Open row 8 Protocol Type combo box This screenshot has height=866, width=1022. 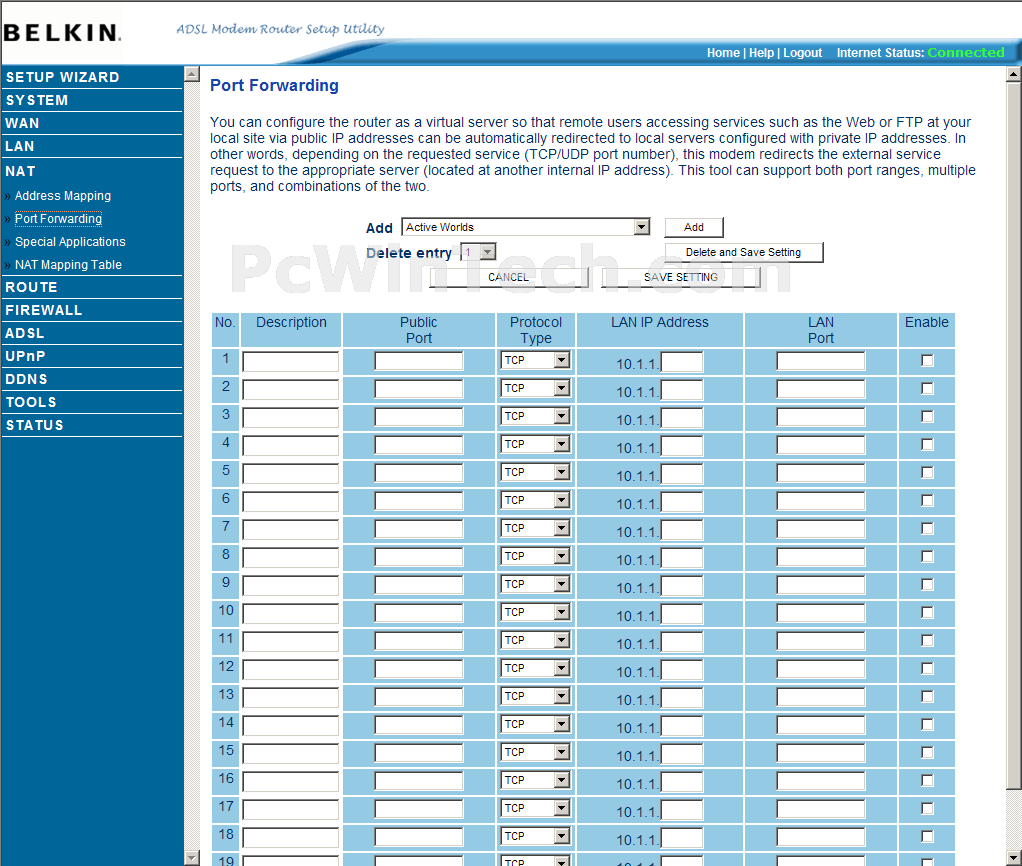pos(535,556)
